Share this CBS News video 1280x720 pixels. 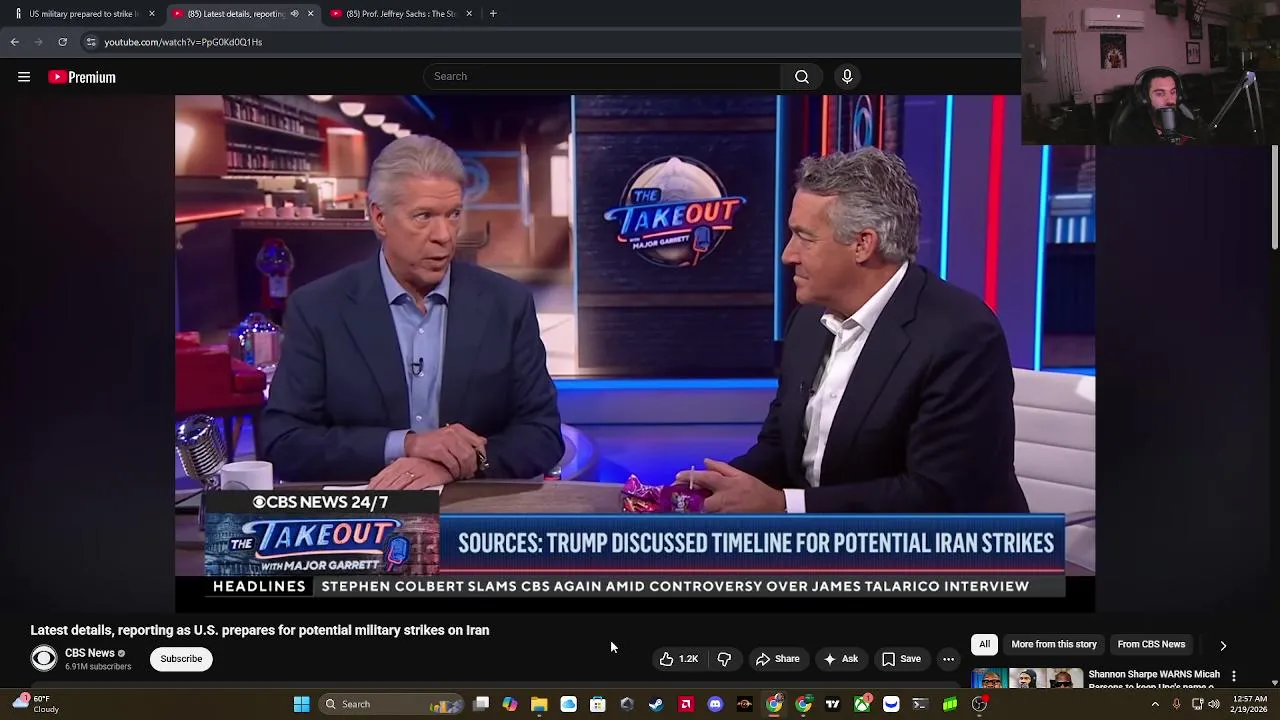click(777, 659)
